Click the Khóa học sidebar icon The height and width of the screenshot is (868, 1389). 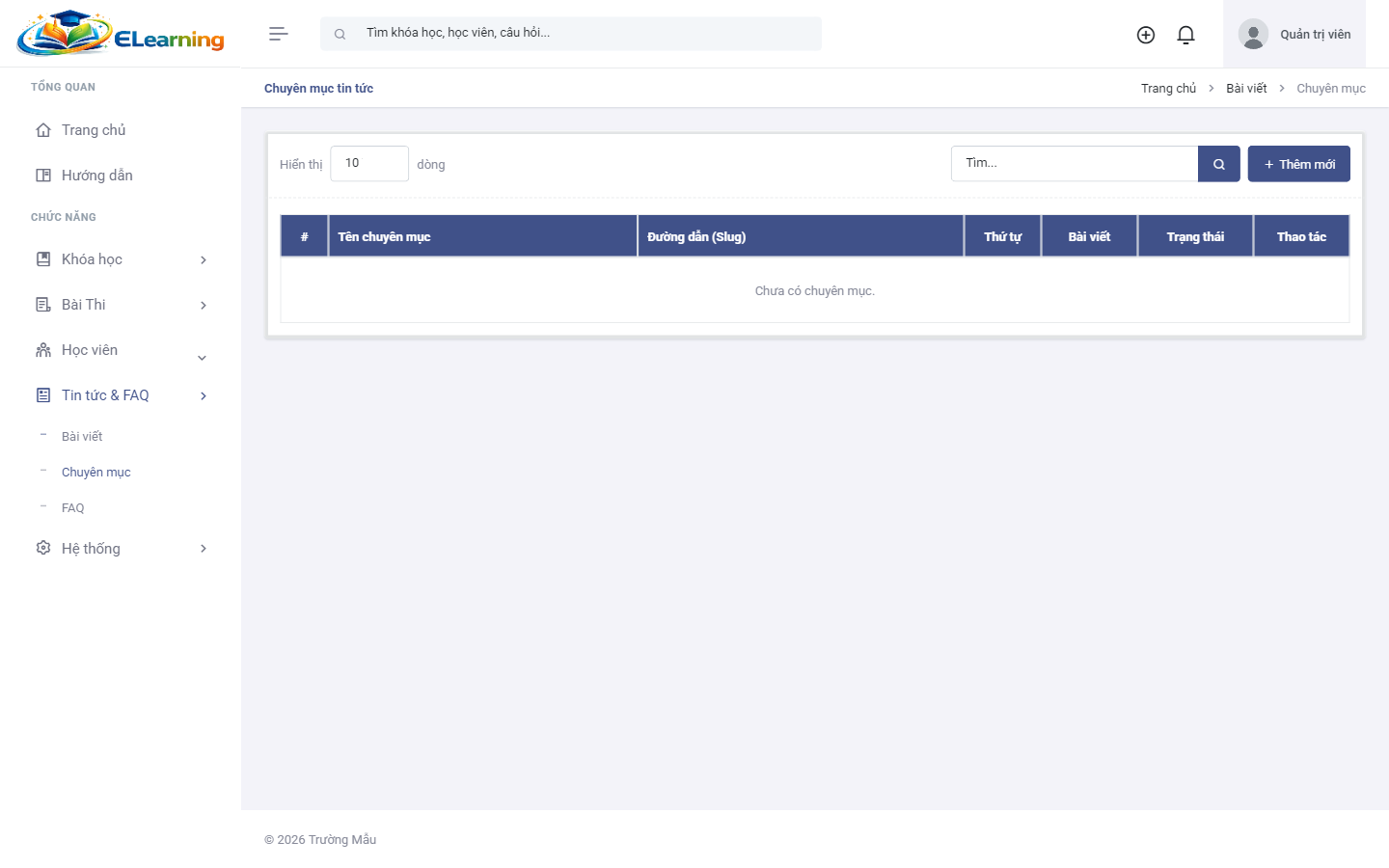[43, 259]
